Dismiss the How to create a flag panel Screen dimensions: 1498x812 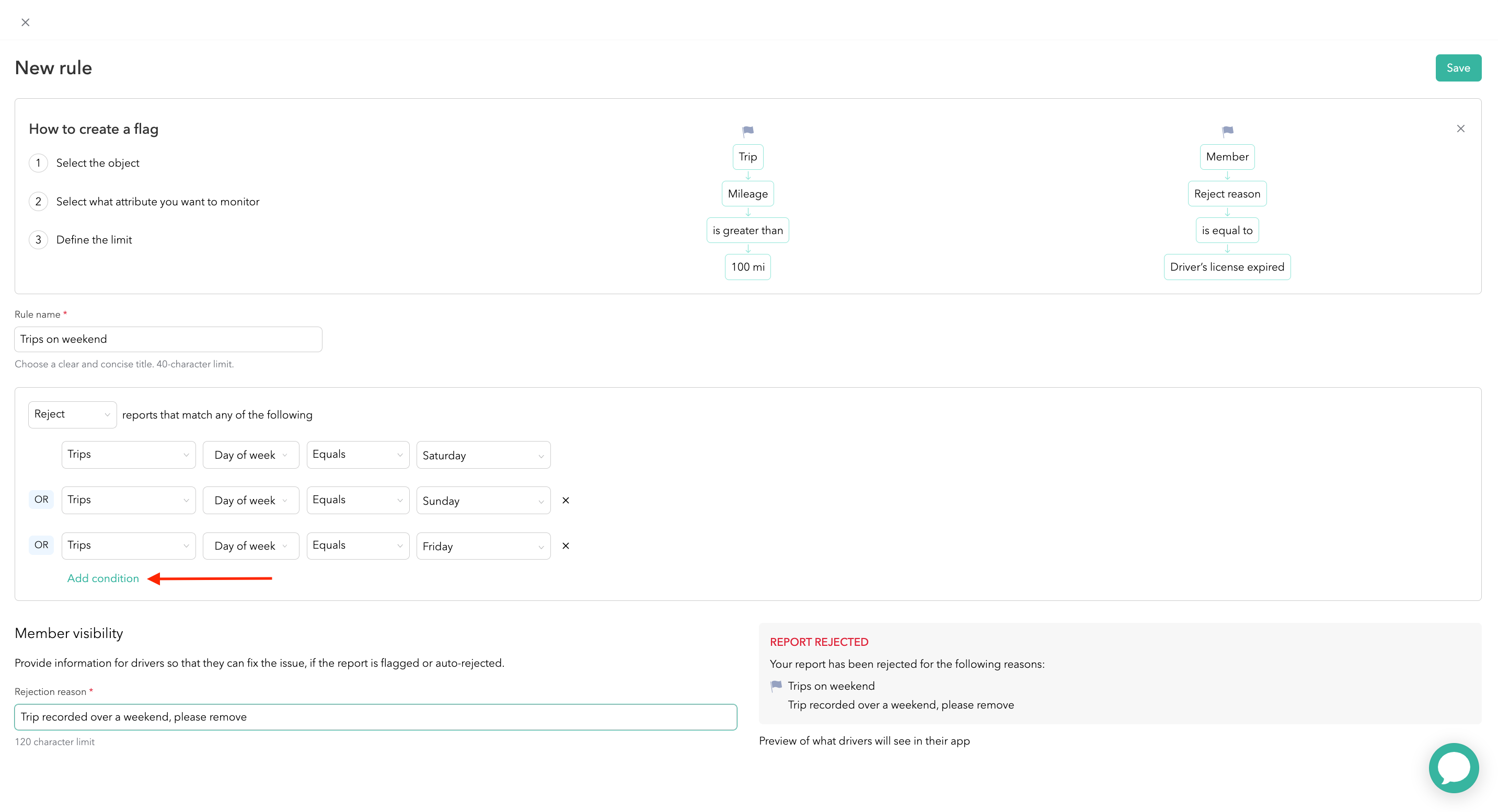[1460, 129]
